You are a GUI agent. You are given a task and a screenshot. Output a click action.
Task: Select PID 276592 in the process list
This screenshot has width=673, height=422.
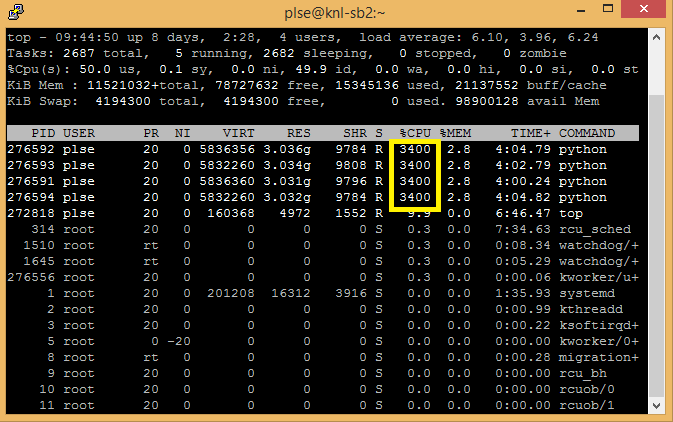click(x=31, y=149)
